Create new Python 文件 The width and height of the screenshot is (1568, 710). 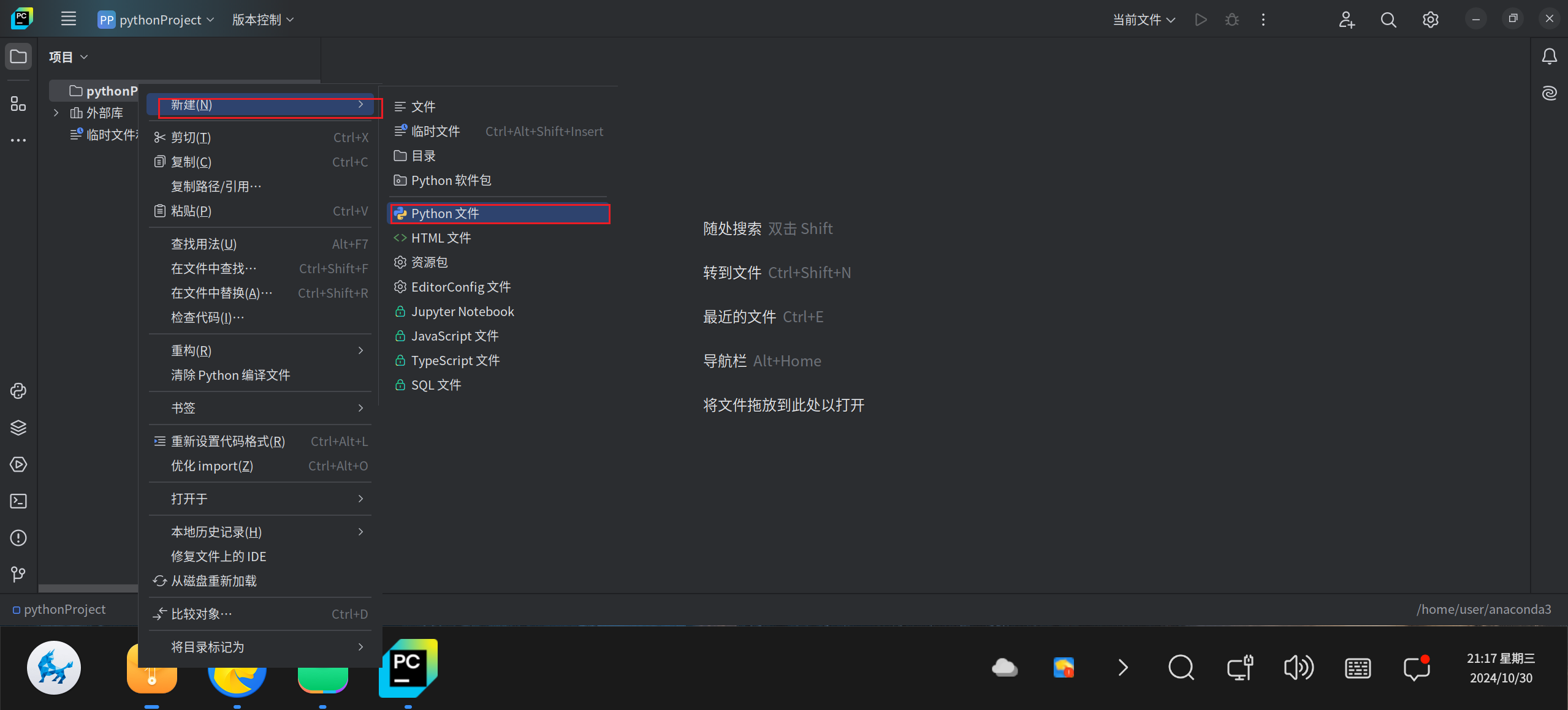tap(499, 213)
